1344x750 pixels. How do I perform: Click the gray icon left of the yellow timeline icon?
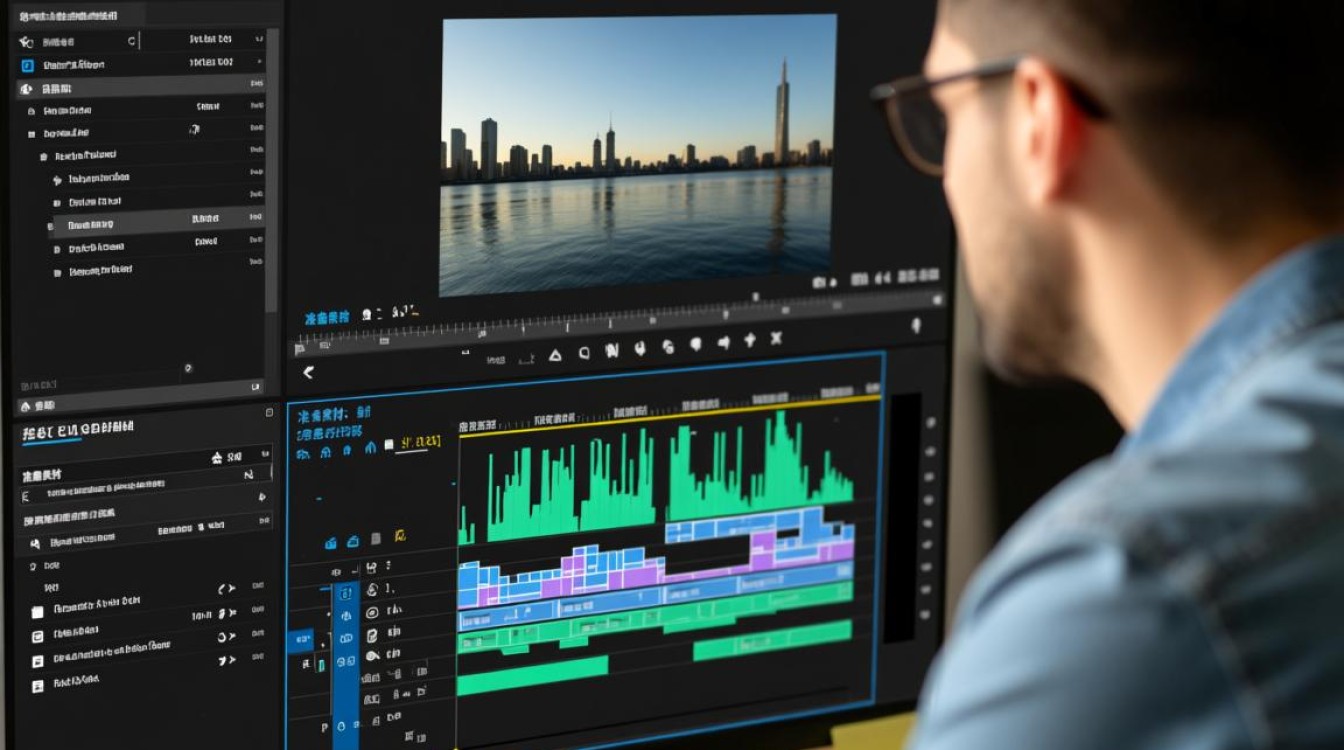point(375,539)
